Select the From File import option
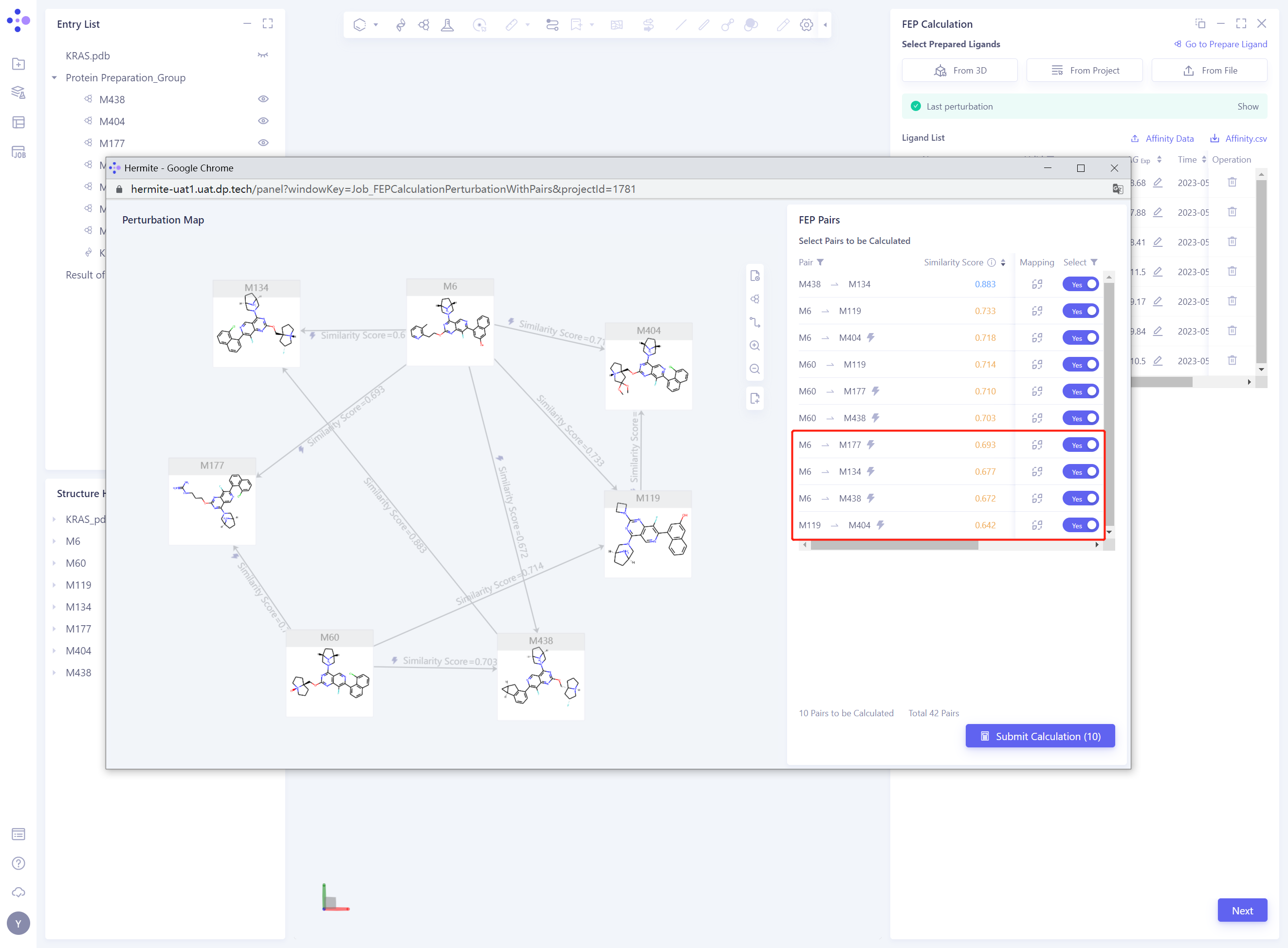1288x948 pixels. coord(1209,70)
